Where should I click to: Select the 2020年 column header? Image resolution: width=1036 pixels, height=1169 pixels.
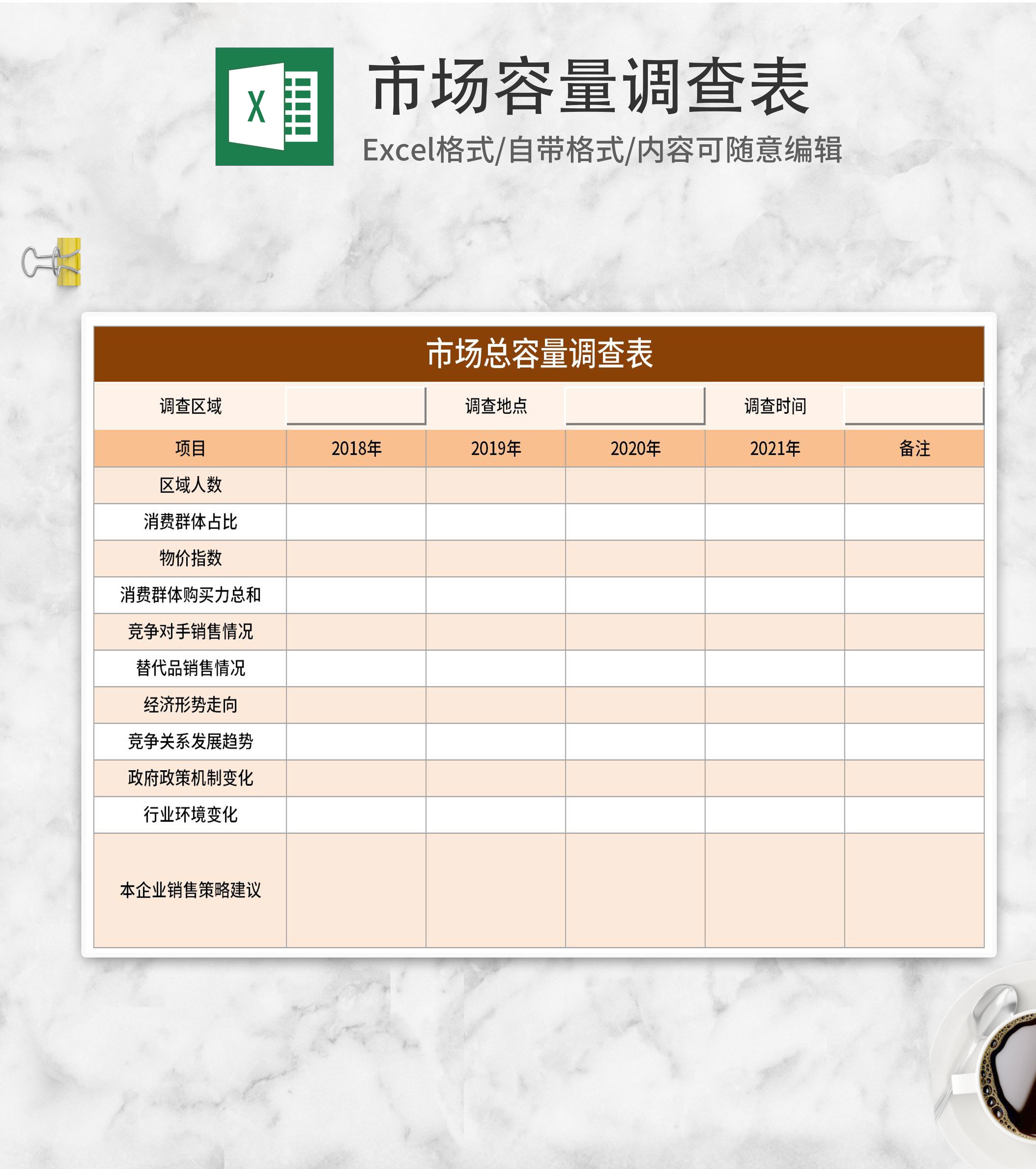click(x=635, y=449)
